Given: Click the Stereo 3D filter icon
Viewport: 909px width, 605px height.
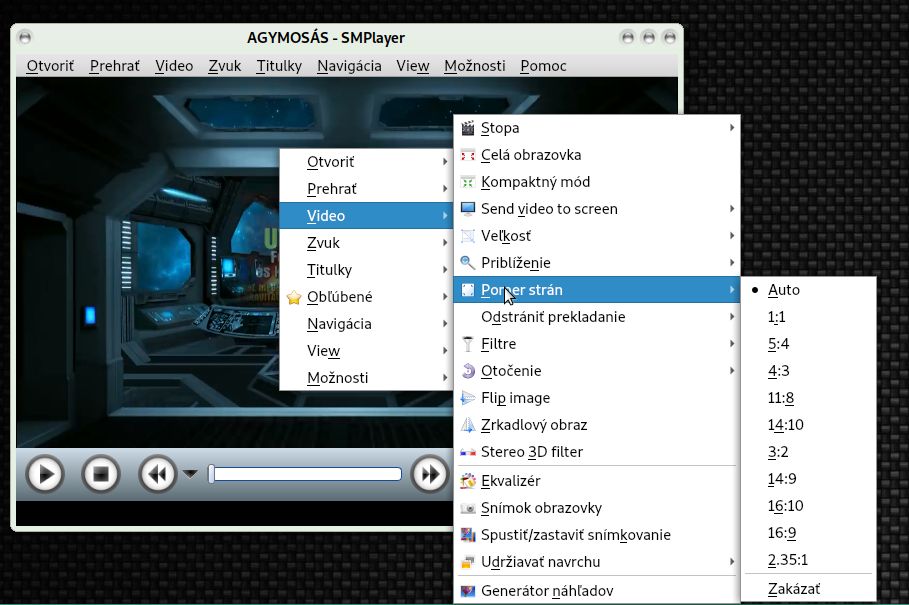Looking at the screenshot, I should pos(468,452).
